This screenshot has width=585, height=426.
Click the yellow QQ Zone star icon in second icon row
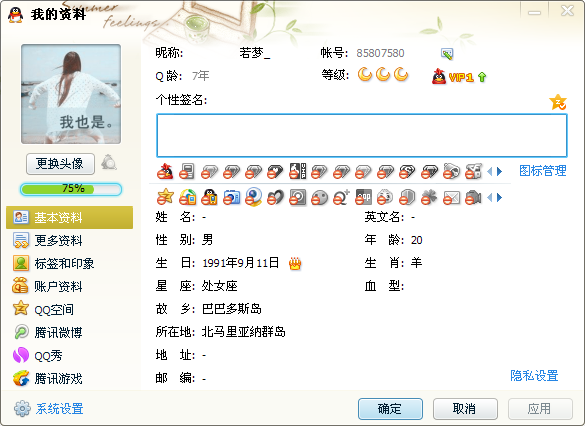tap(165, 197)
